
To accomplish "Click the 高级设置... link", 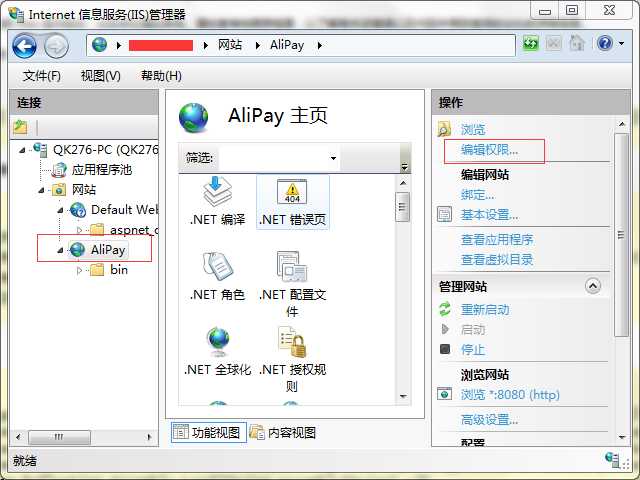I will [x=489, y=419].
